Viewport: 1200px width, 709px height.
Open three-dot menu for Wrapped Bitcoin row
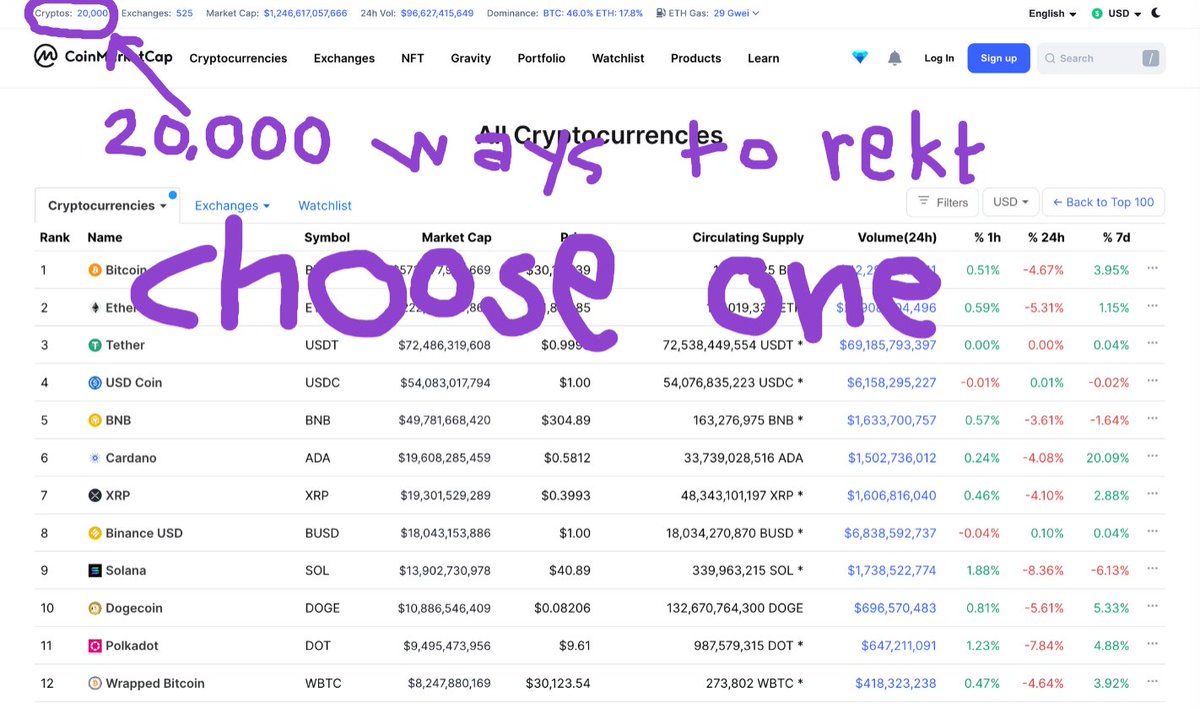click(x=1153, y=681)
